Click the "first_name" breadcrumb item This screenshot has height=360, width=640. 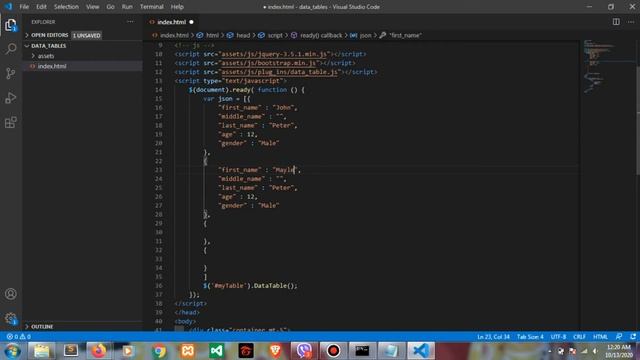pos(405,36)
